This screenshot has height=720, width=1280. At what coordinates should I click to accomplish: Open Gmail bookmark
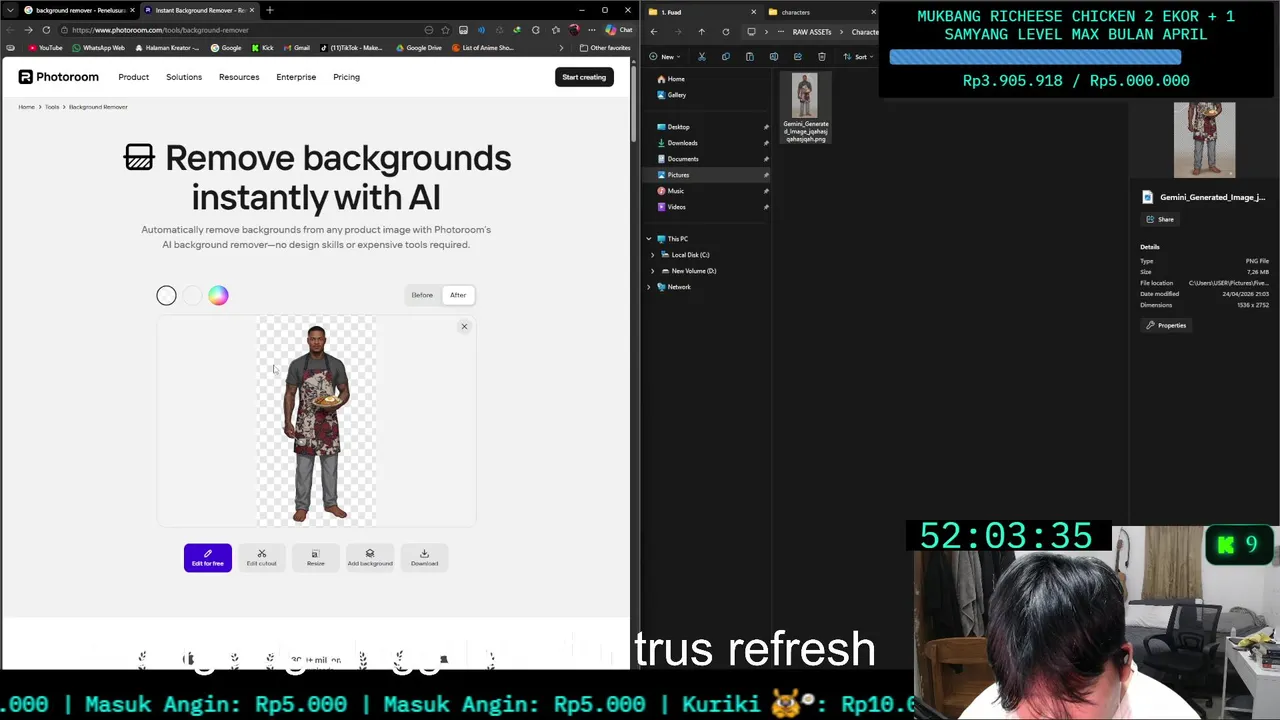[297, 48]
